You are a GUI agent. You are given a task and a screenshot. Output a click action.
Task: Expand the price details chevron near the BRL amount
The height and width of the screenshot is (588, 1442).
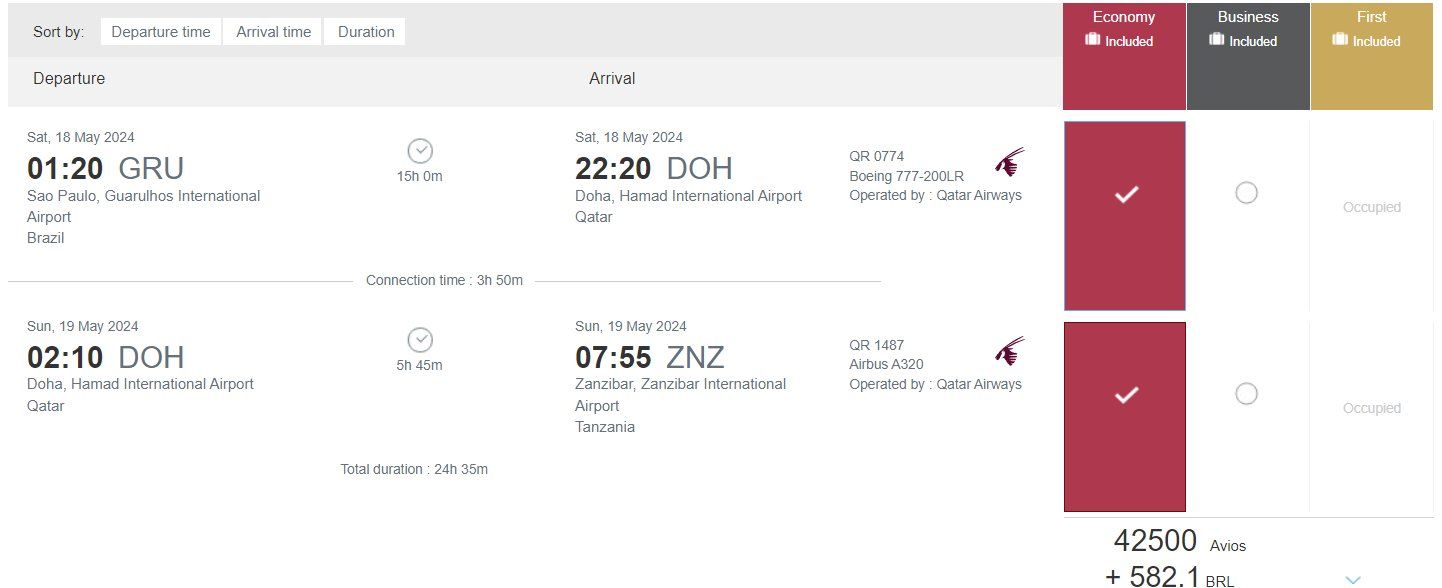(x=1353, y=579)
